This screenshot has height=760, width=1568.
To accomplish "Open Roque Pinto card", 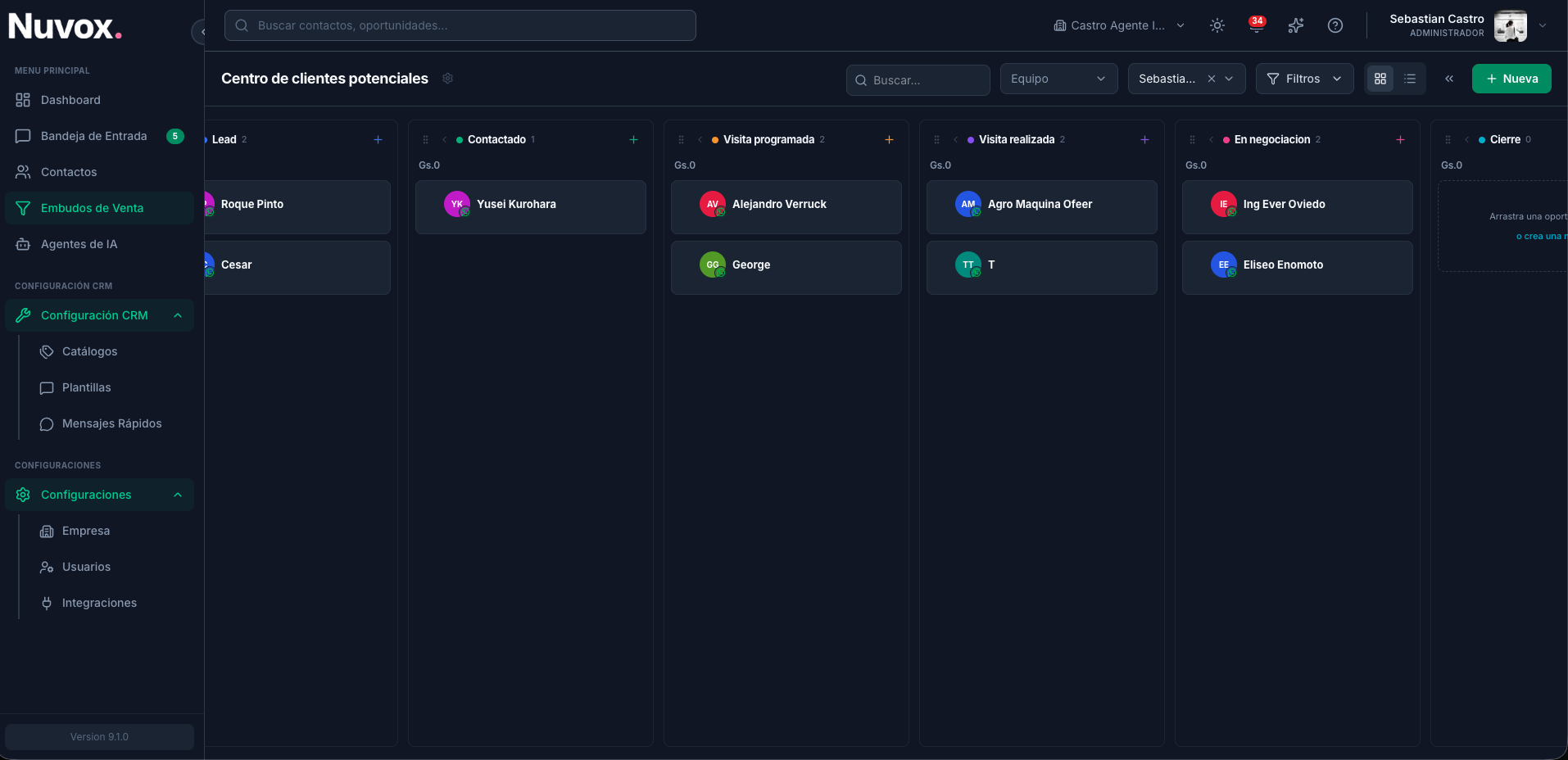I will [x=297, y=207].
